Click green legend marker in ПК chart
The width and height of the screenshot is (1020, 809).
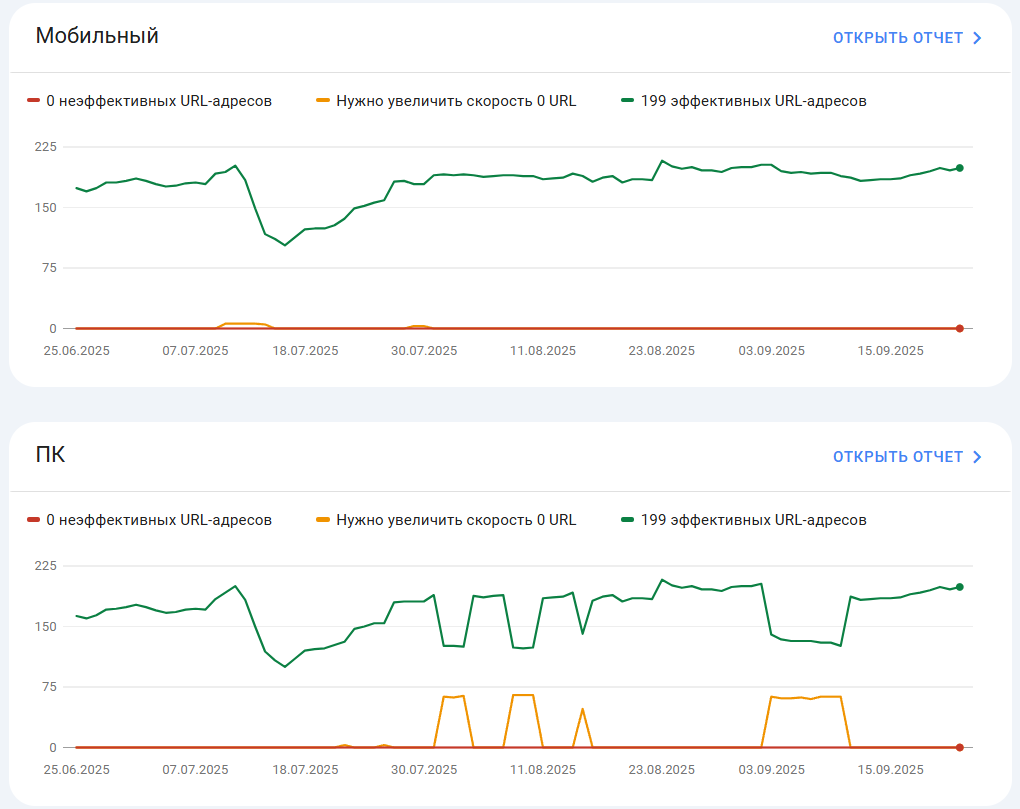pos(627,519)
